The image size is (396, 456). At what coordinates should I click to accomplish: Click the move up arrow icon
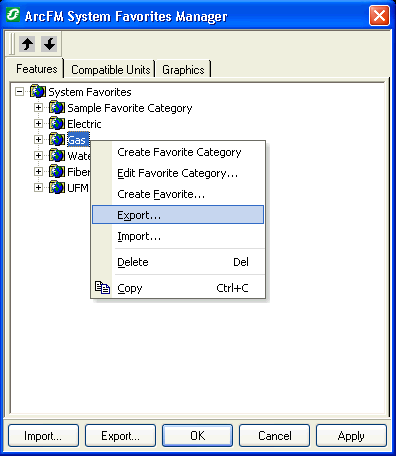[x=27, y=44]
